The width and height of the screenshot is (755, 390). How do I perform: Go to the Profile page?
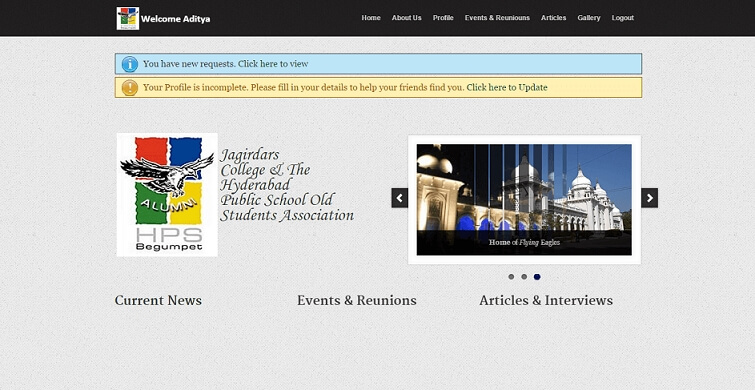click(443, 18)
